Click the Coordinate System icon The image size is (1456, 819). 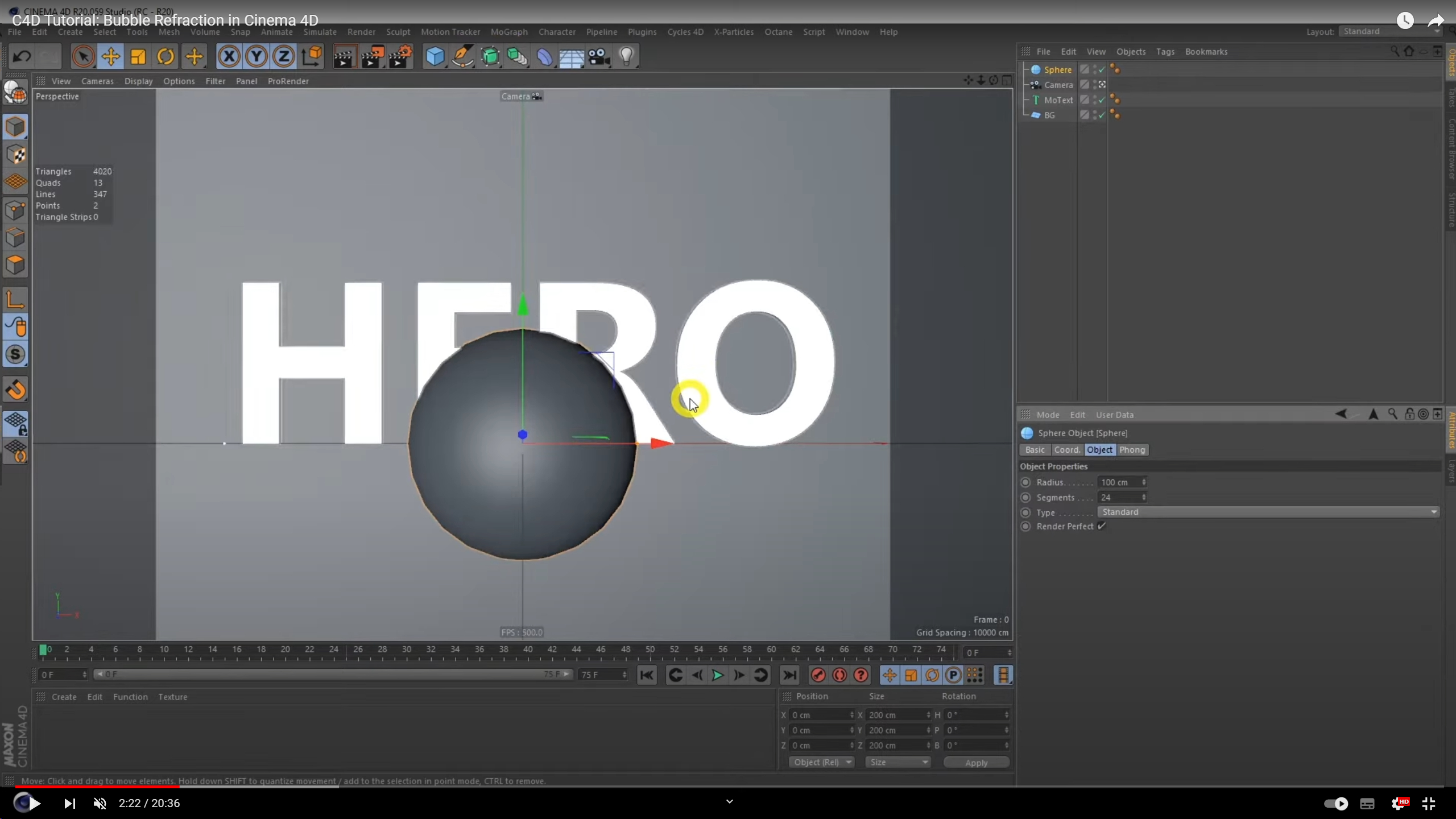coord(312,56)
